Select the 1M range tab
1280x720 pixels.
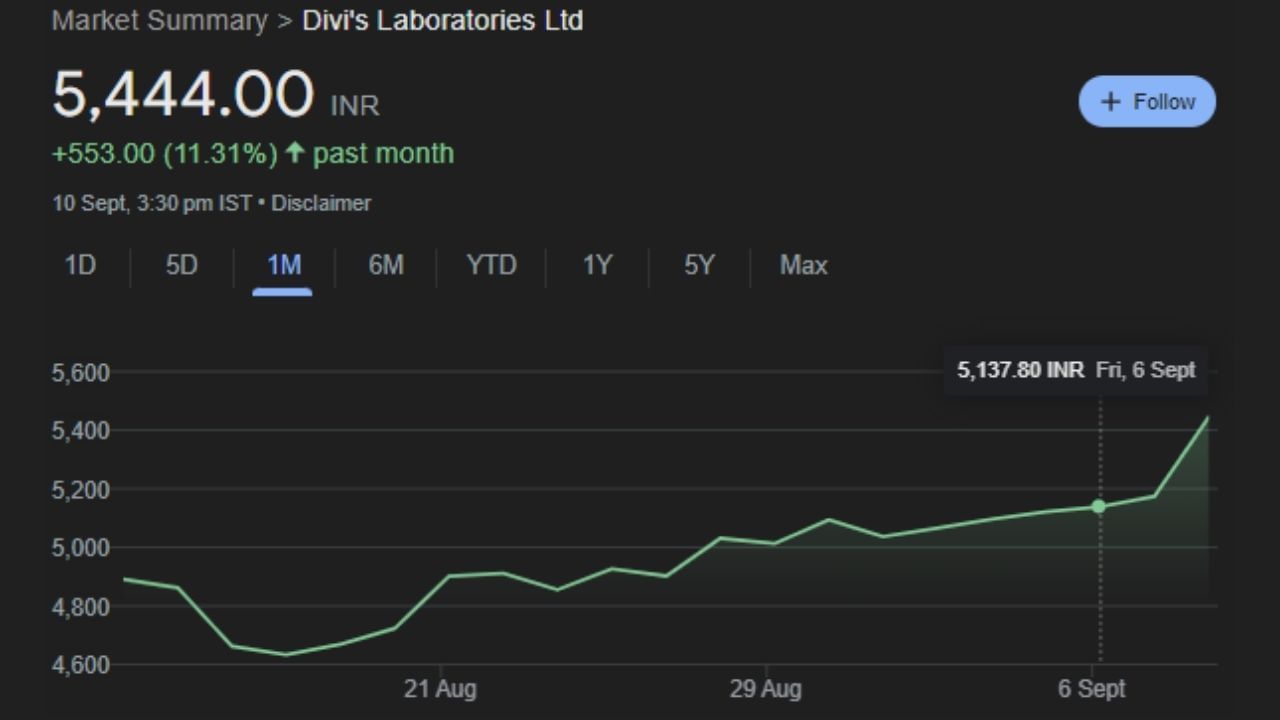(284, 265)
